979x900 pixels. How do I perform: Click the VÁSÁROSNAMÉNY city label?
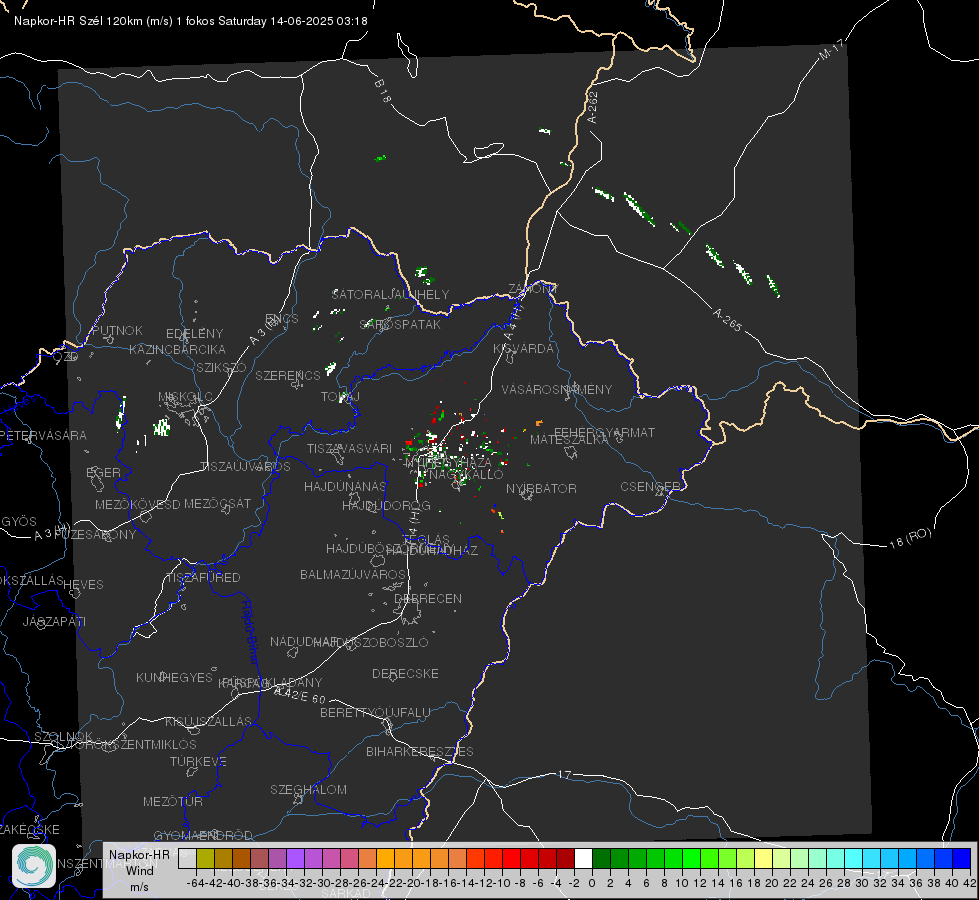click(x=557, y=389)
